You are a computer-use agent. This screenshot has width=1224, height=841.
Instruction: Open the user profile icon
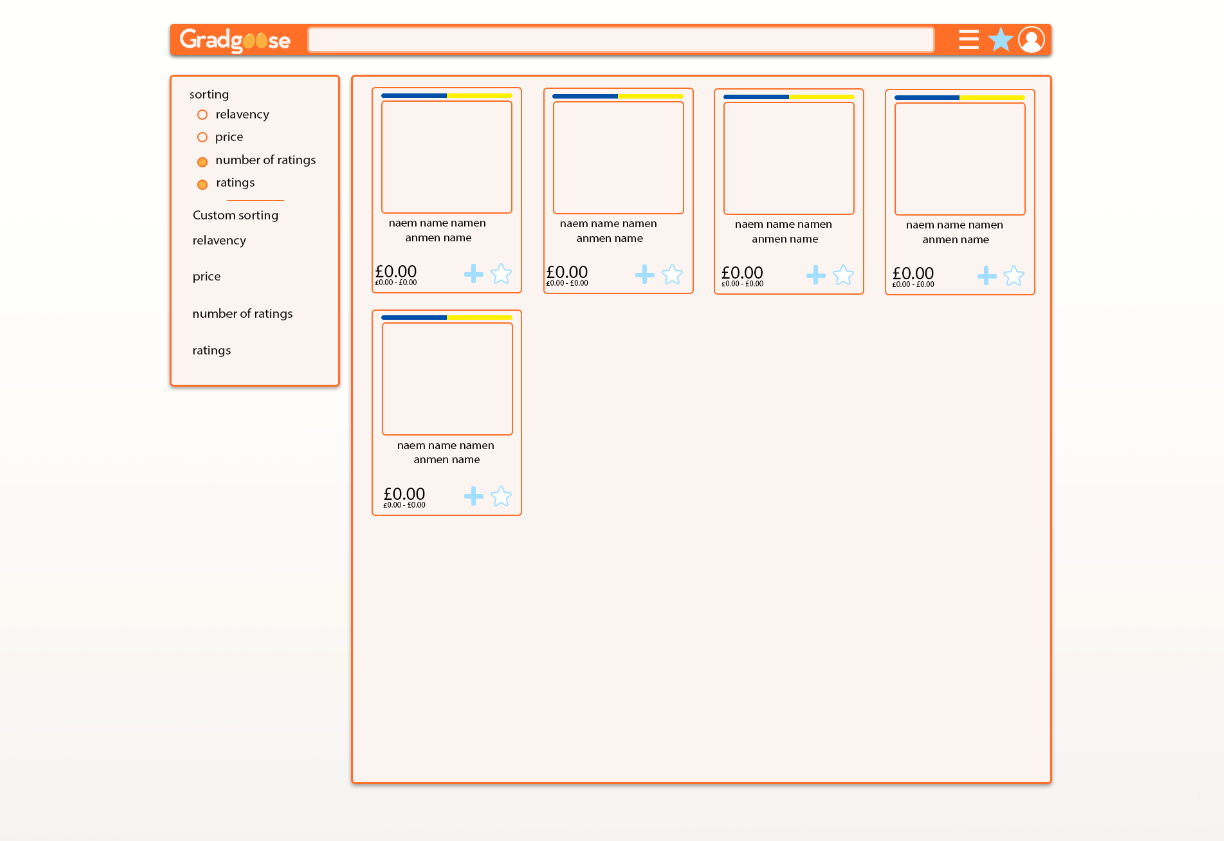1031,40
